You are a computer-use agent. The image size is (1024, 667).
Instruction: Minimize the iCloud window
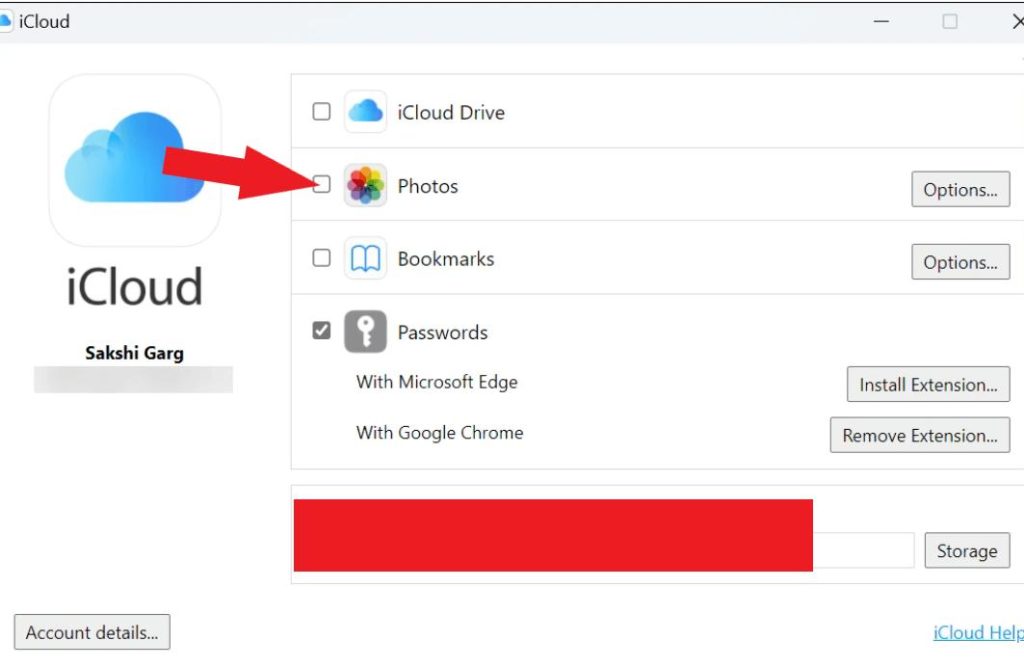click(x=882, y=21)
